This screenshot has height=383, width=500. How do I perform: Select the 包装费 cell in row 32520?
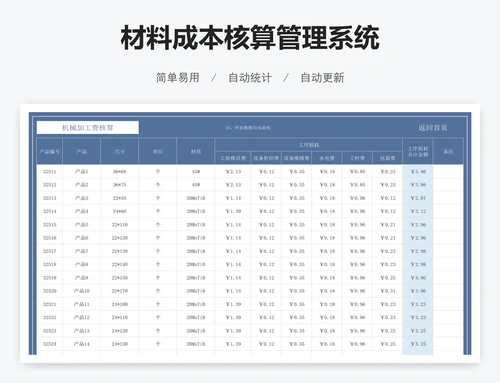click(x=388, y=291)
